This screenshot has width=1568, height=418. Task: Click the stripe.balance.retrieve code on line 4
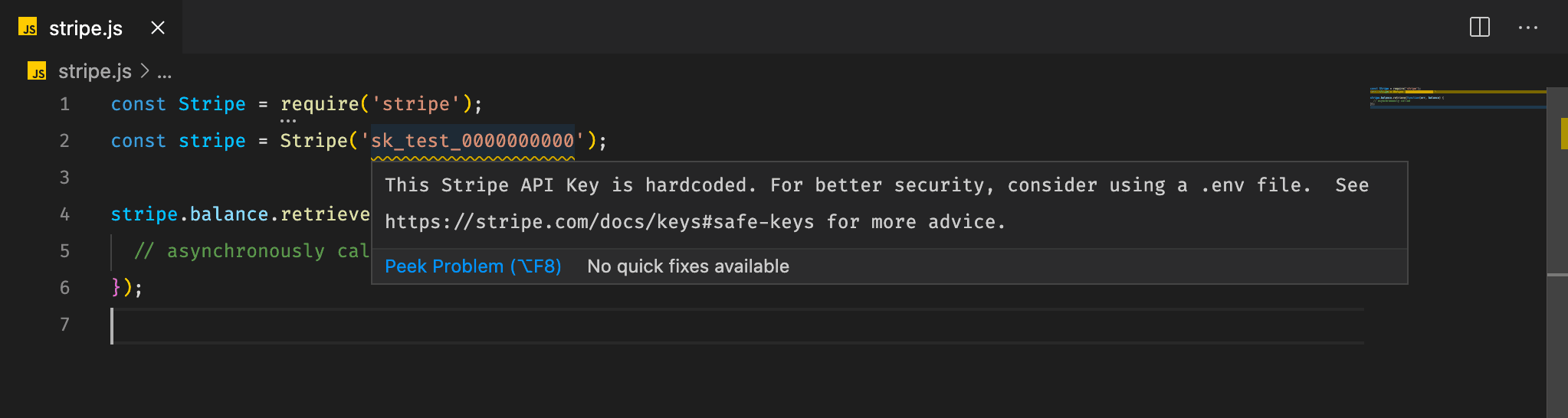(x=240, y=214)
